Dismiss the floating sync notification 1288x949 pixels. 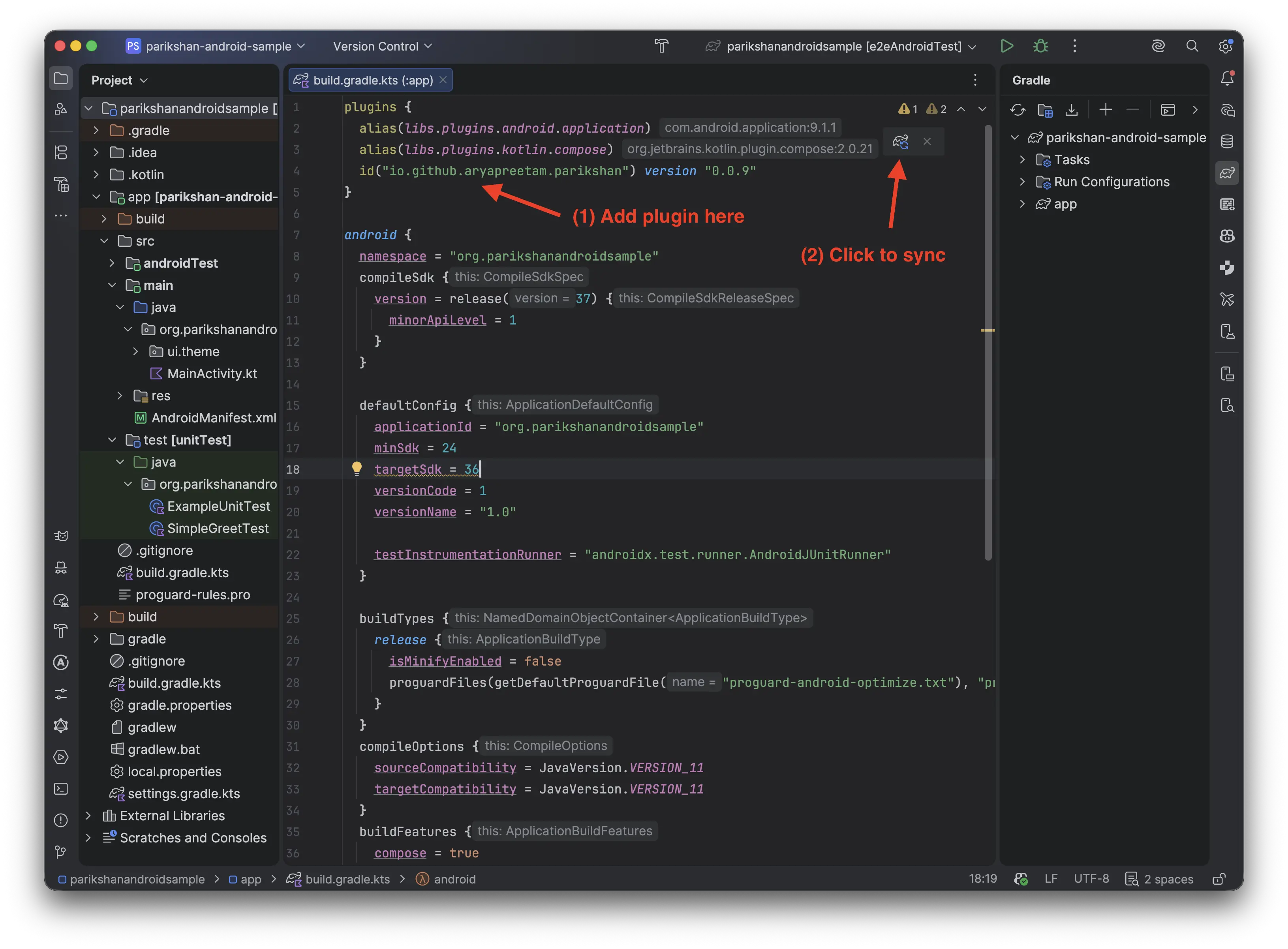pos(927,141)
